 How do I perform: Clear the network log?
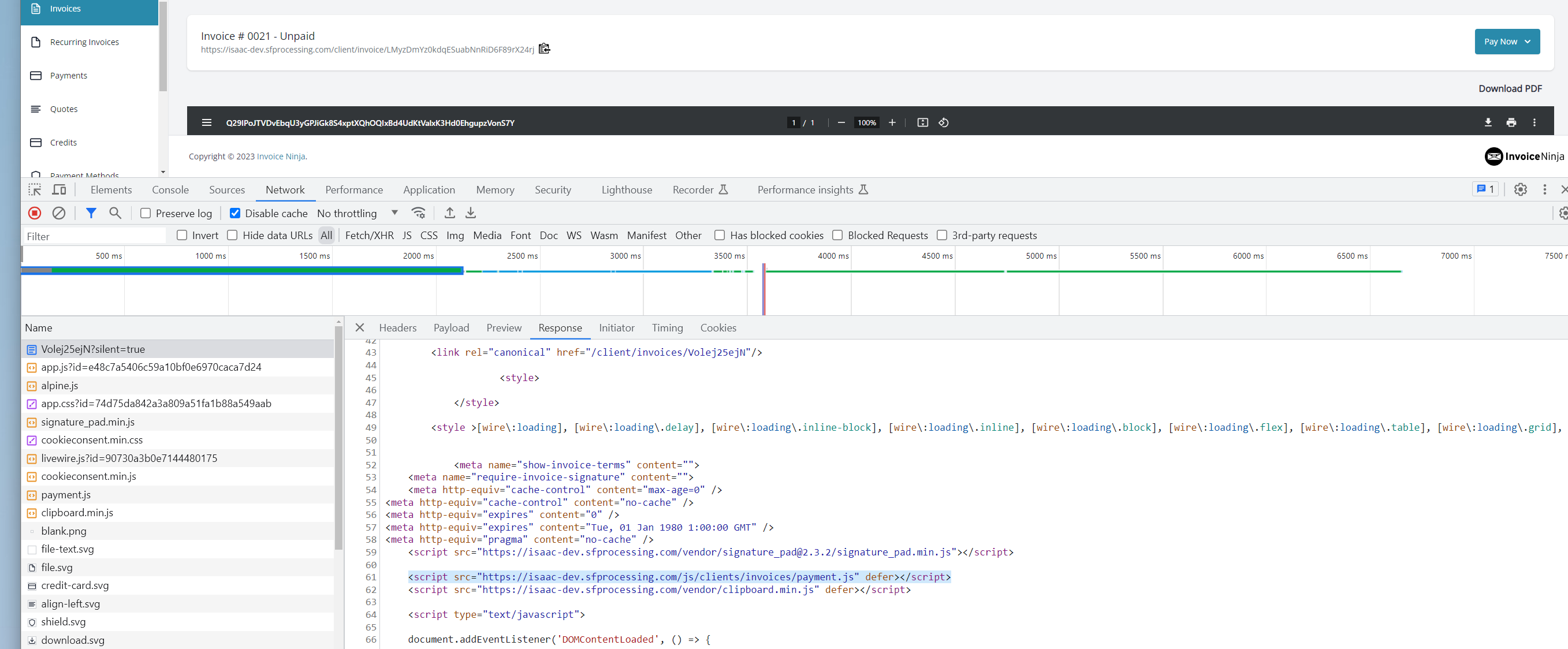pyautogui.click(x=58, y=213)
